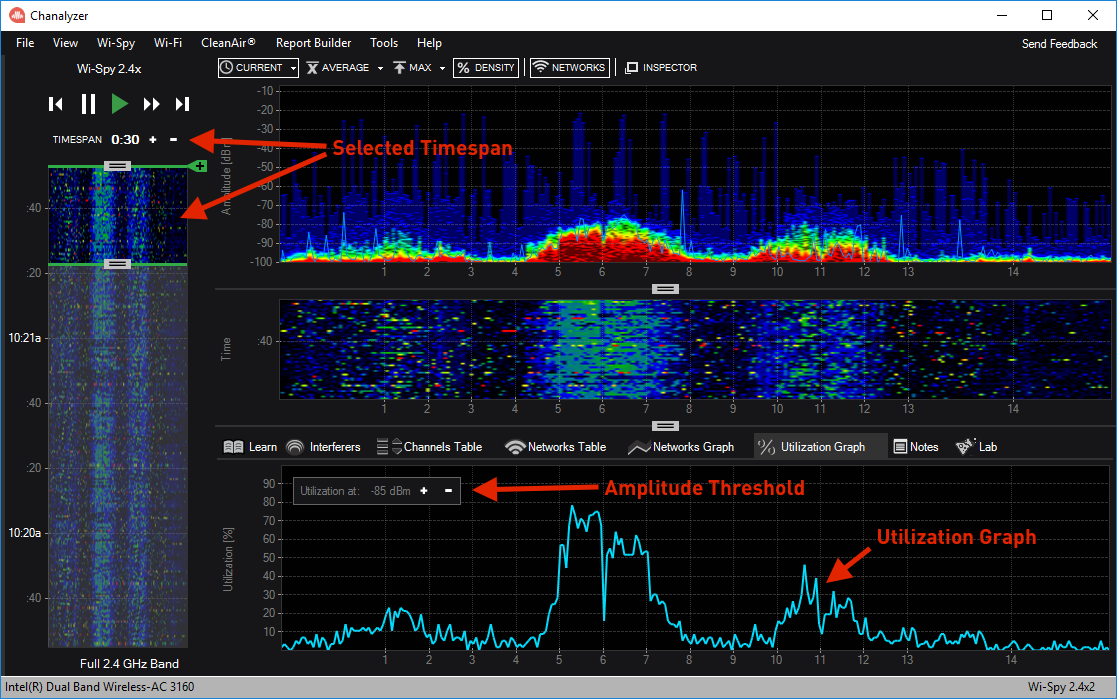Image resolution: width=1117 pixels, height=699 pixels.
Task: Open the Channels Table tab
Action: (430, 447)
